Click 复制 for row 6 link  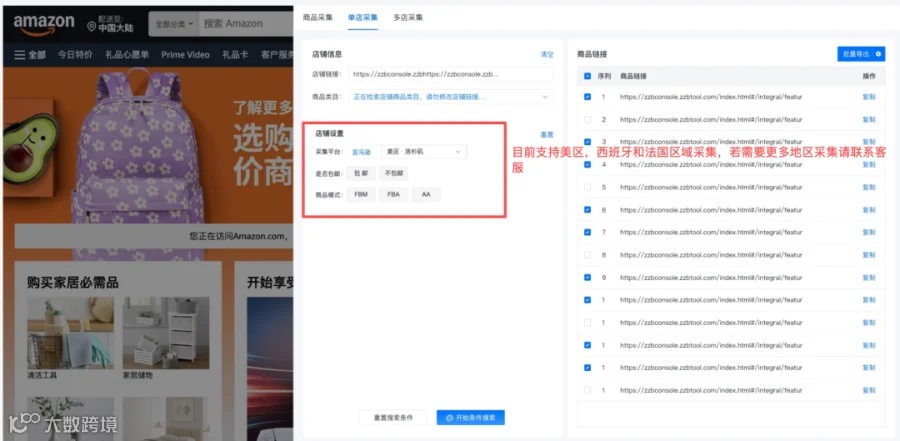pyautogui.click(x=869, y=210)
